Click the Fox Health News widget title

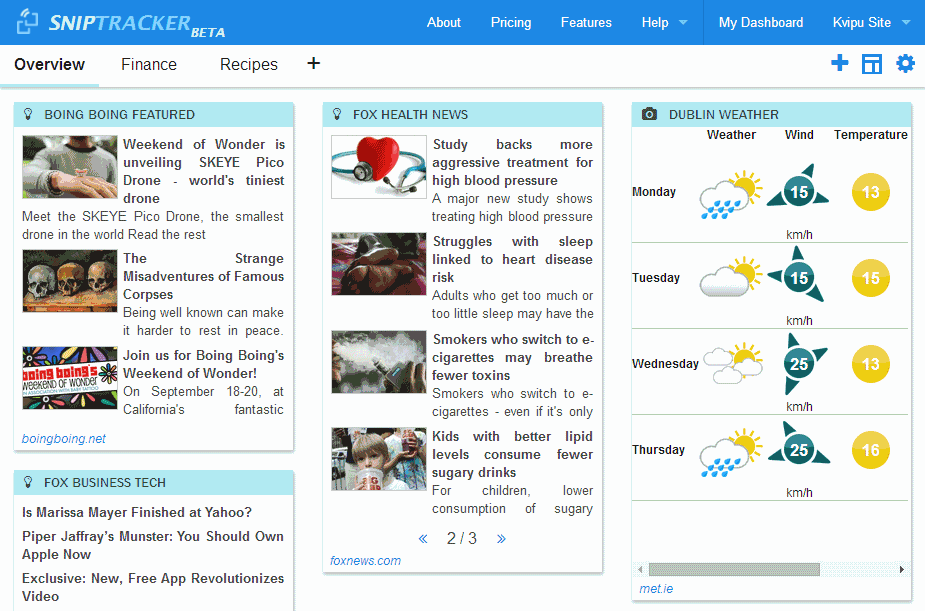[411, 114]
